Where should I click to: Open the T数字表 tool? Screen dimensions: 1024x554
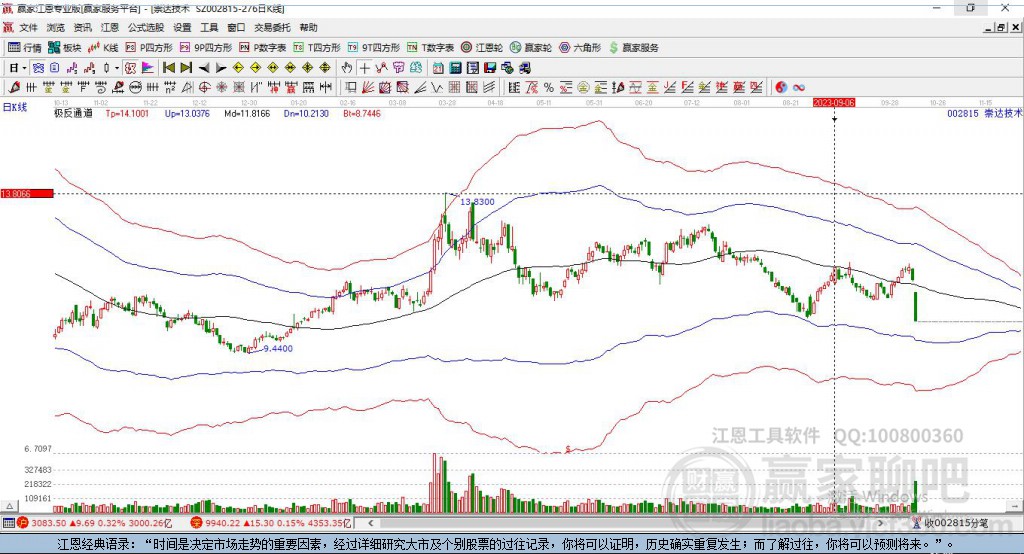(430, 48)
